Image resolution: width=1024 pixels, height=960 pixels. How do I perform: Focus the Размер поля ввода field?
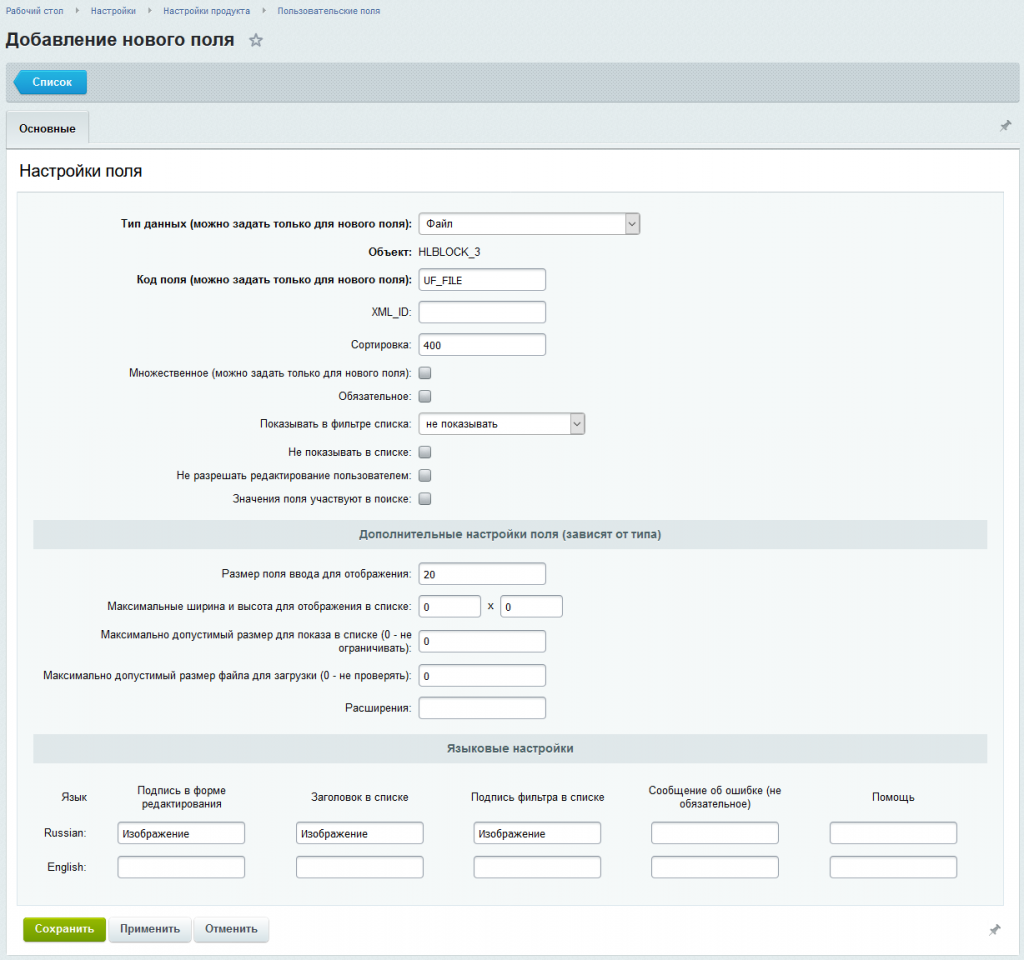pos(482,574)
